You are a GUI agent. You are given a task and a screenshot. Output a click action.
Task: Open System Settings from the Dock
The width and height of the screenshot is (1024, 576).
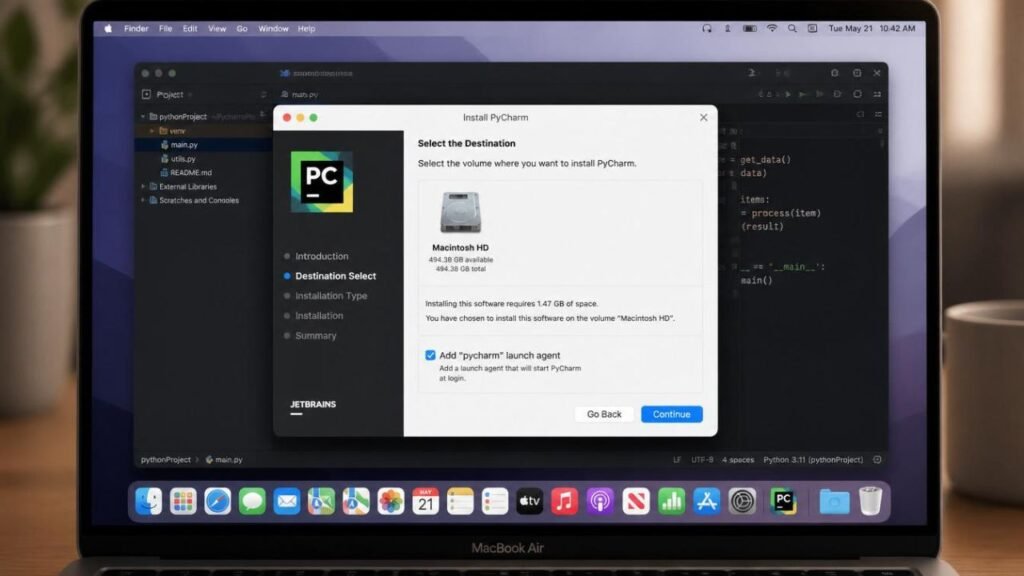(x=743, y=502)
